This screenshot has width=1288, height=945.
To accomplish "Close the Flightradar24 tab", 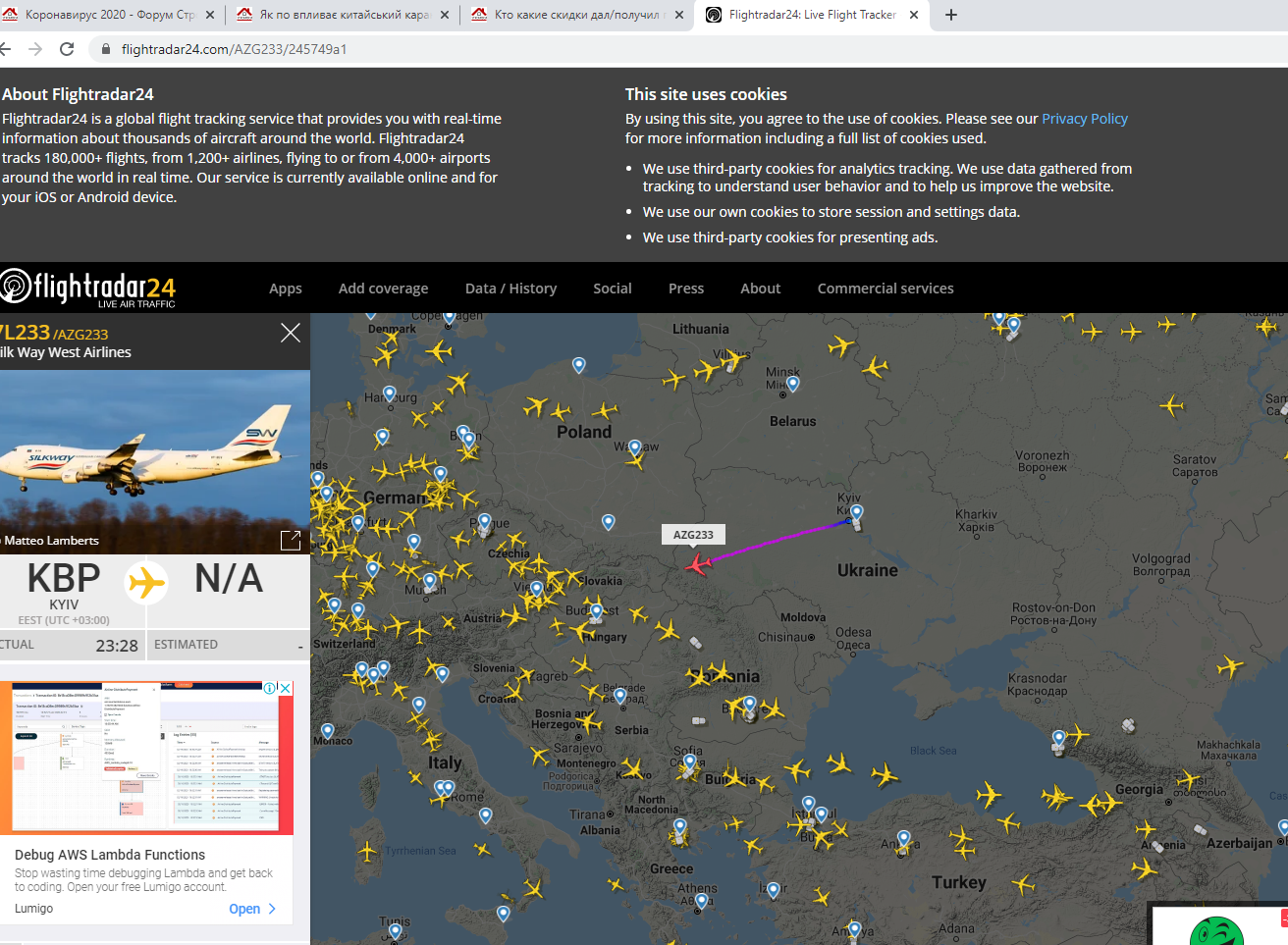I will point(914,15).
